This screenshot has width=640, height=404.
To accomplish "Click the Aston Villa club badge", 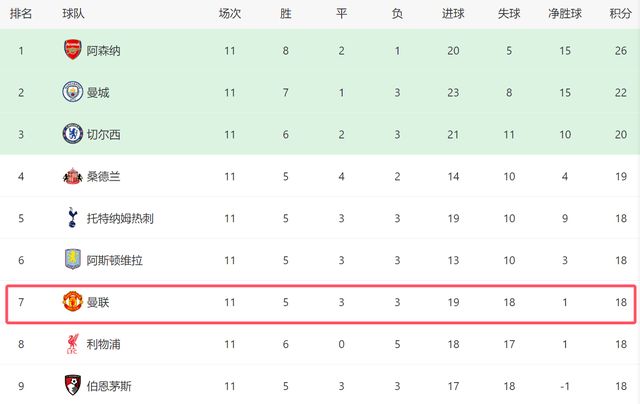I will tap(72, 260).
